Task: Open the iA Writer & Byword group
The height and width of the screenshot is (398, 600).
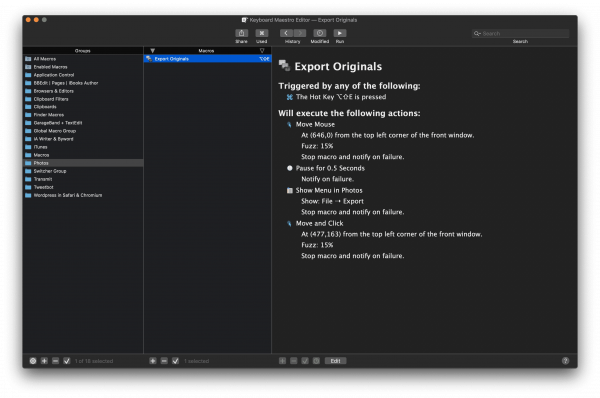Action: point(83,139)
